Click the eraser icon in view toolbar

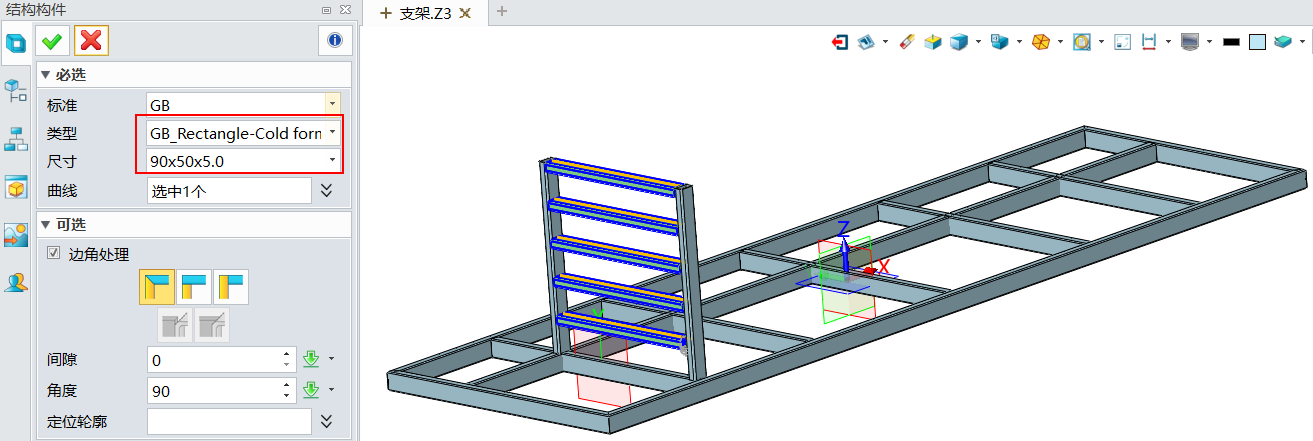(907, 42)
